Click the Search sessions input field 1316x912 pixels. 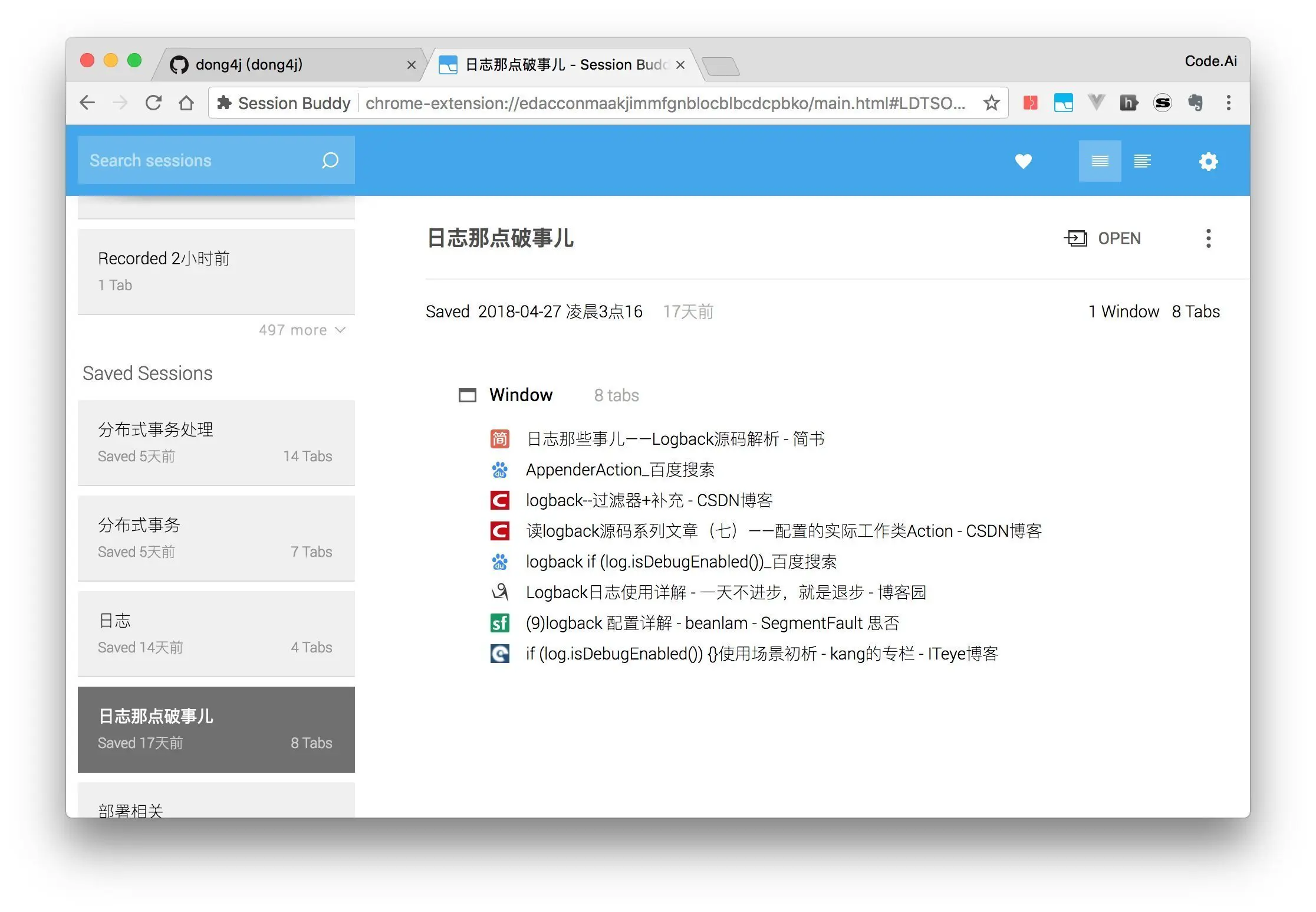pyautogui.click(x=200, y=160)
